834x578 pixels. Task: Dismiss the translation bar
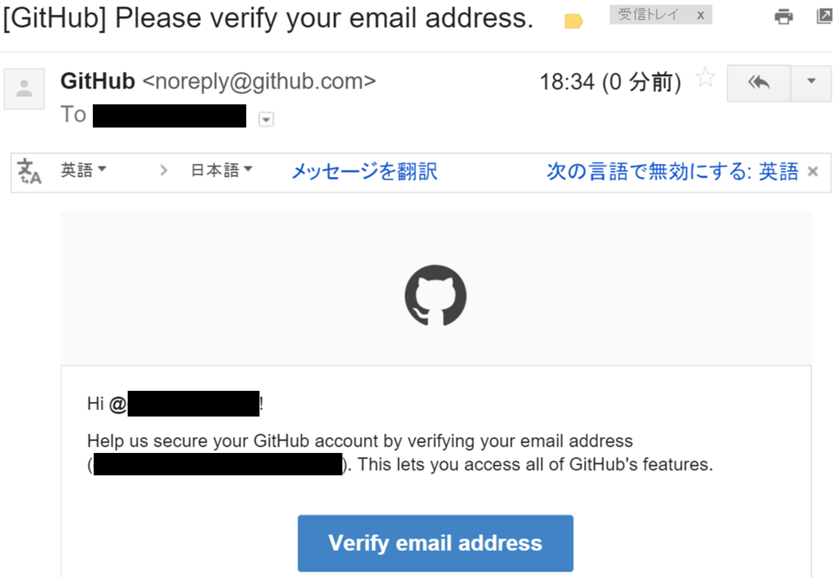click(x=813, y=172)
